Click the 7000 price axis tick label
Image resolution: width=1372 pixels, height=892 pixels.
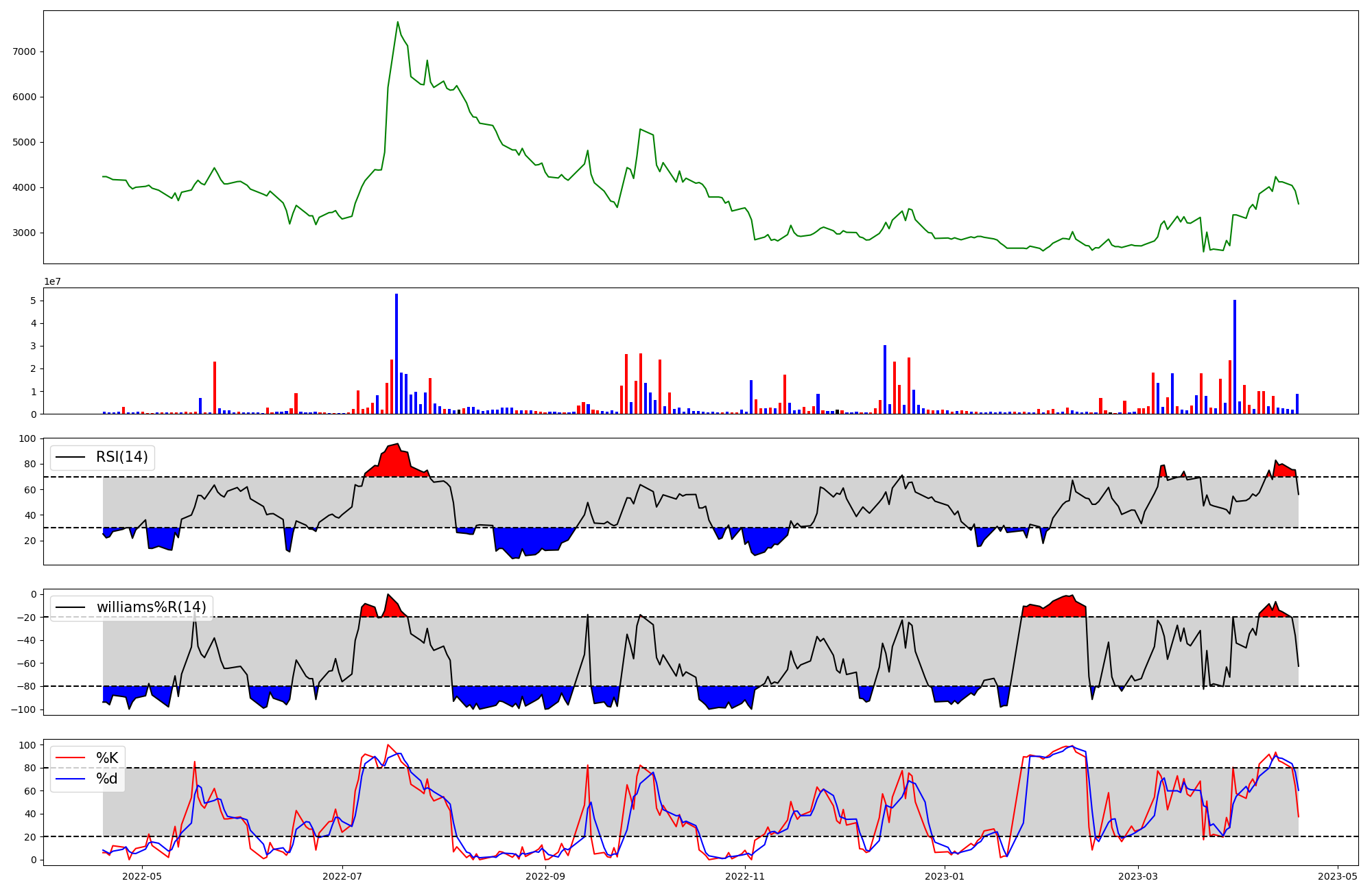[25, 51]
